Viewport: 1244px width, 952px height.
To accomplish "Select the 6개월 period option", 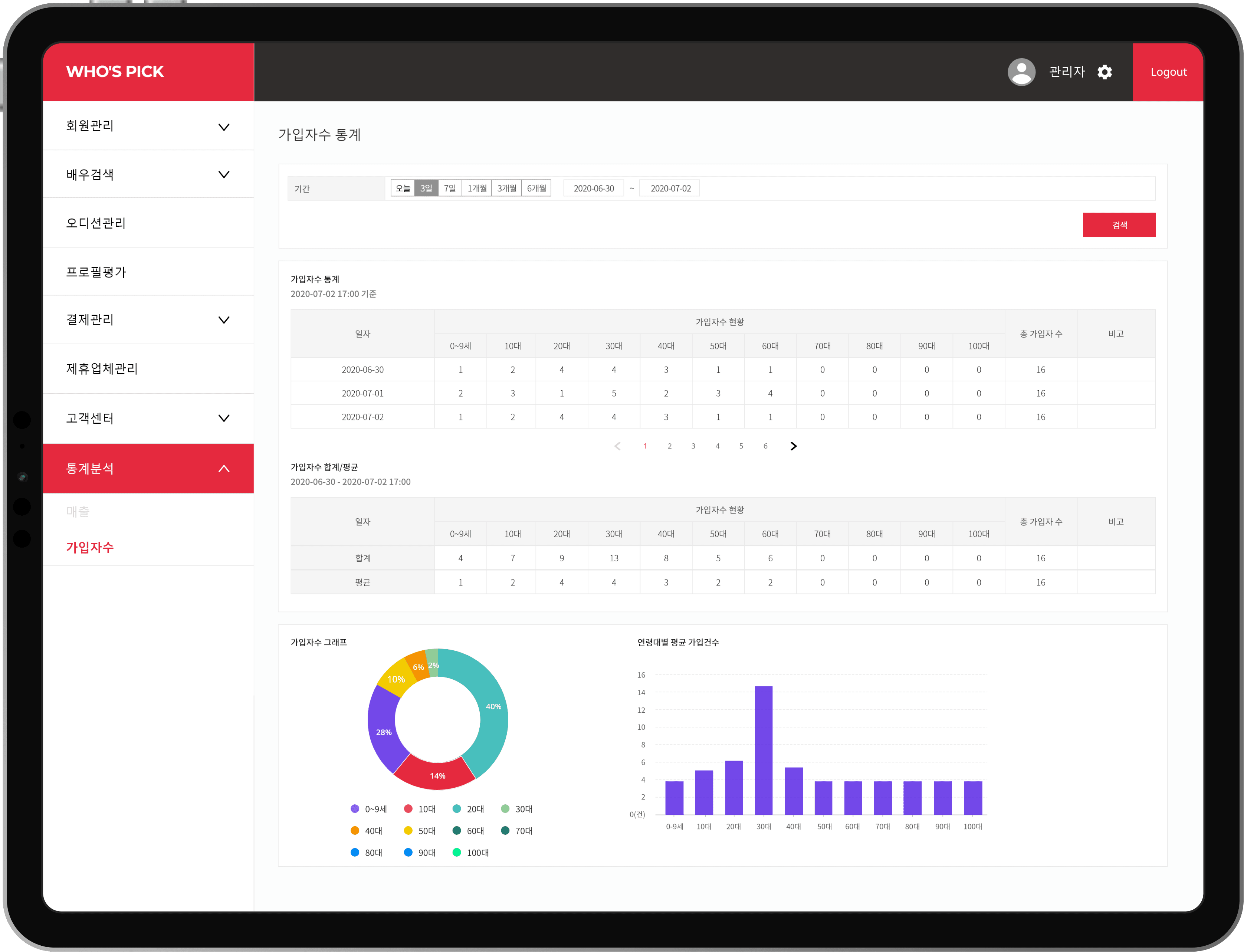I will coord(536,188).
